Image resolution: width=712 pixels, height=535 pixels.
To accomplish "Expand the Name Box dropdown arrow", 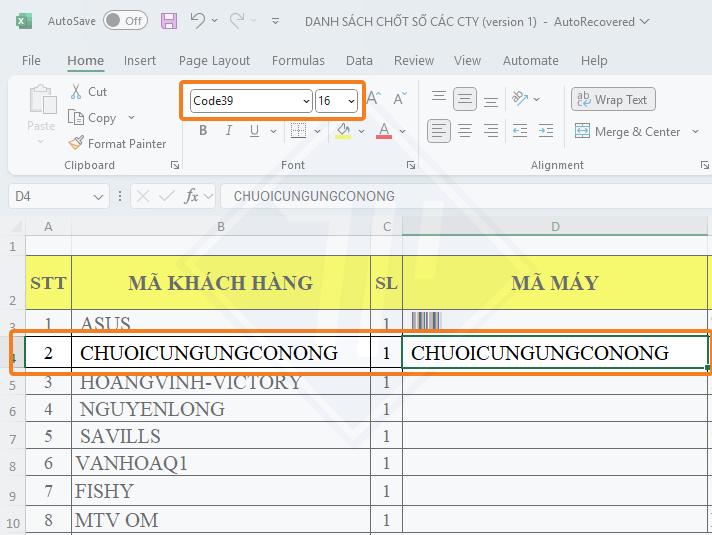I will tap(98, 197).
